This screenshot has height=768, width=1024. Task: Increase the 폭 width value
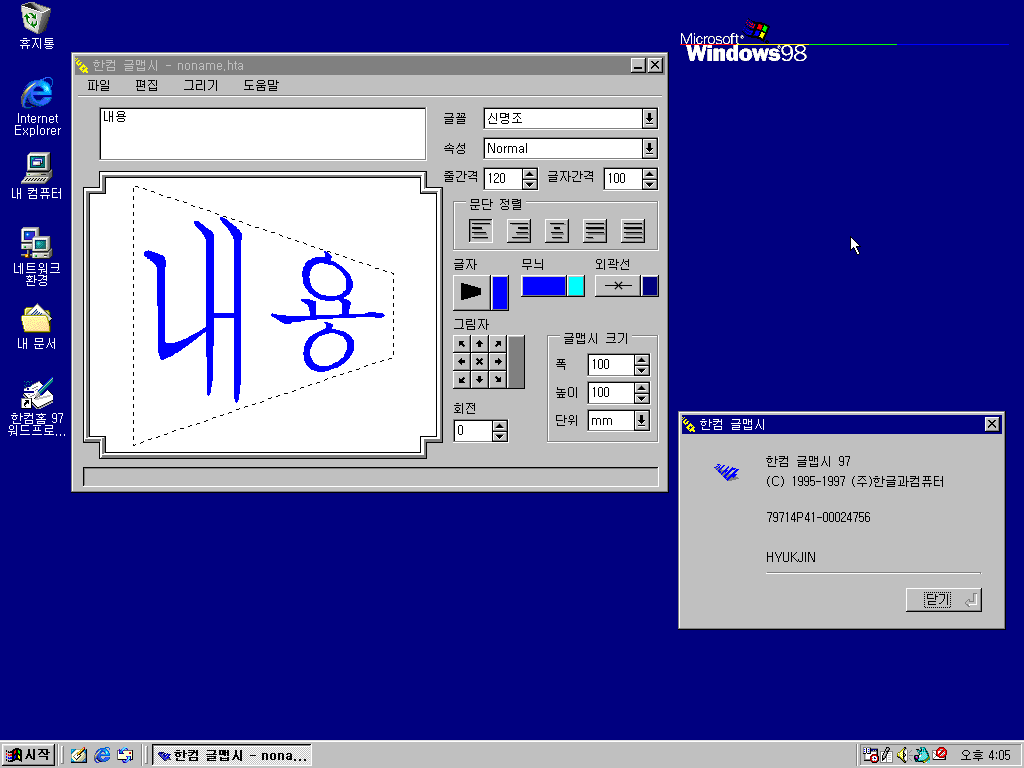[x=641, y=360]
